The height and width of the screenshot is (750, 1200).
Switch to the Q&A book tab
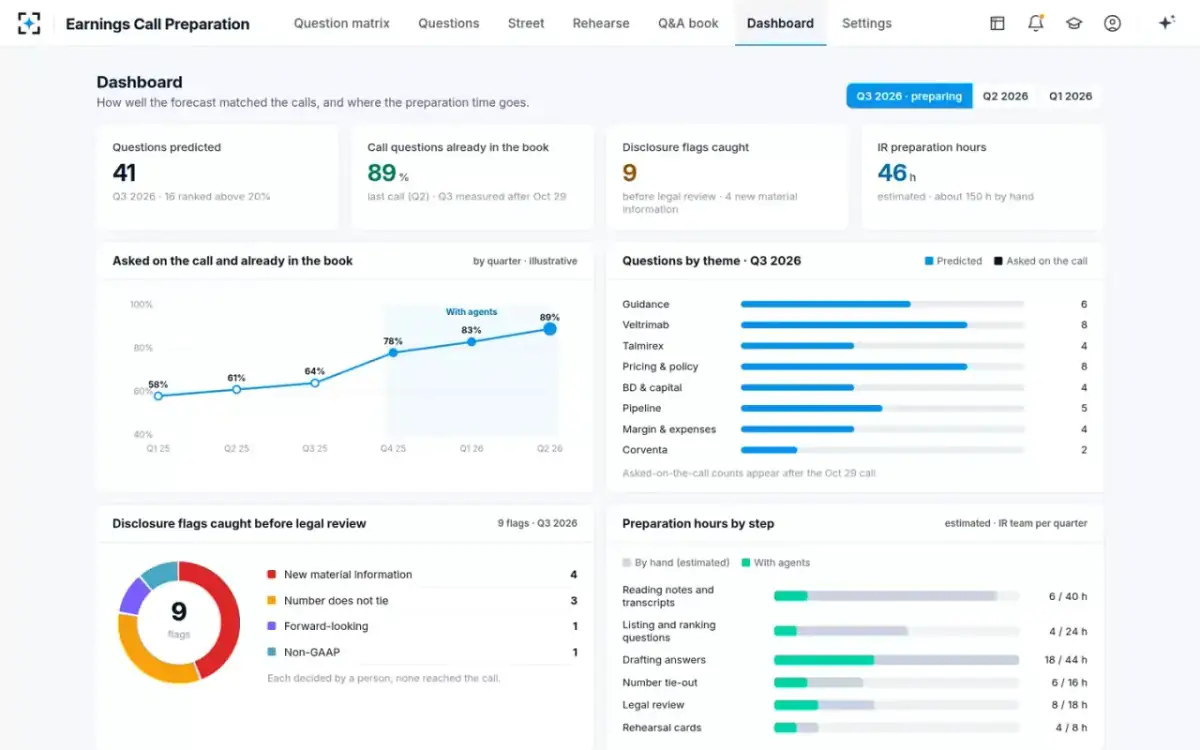(x=688, y=23)
